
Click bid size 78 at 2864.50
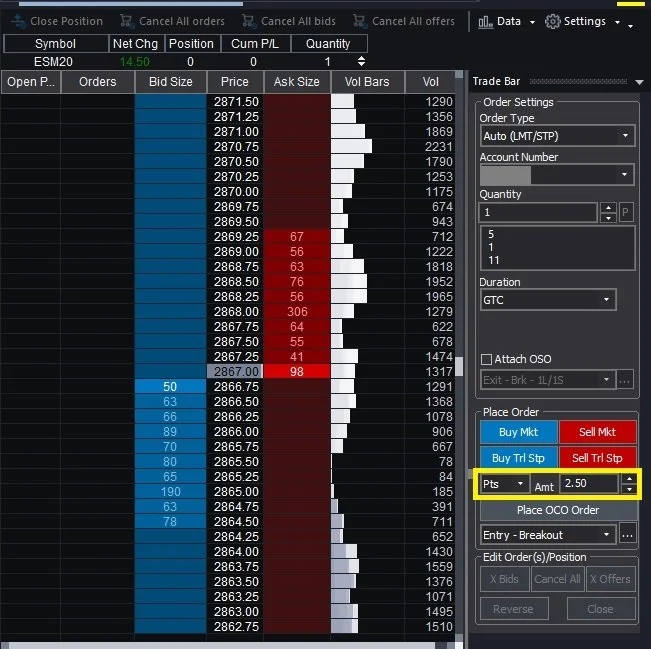pos(170,522)
